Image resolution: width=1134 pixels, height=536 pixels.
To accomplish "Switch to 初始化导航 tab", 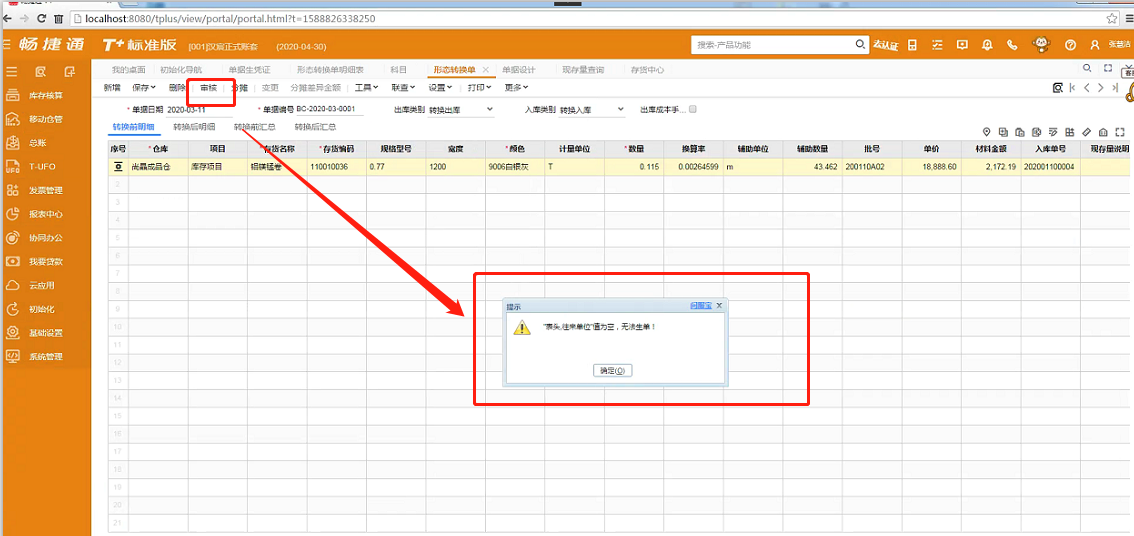I will (181, 70).
